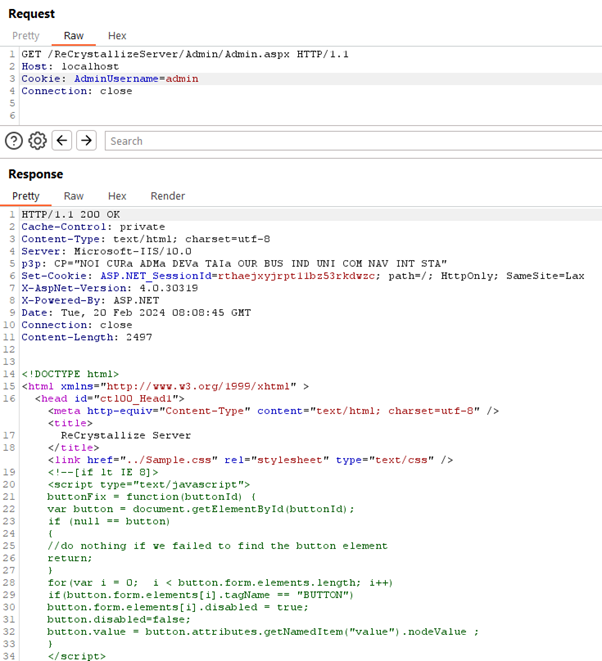602x661 pixels.
Task: Open the Request Hex tab
Action: point(117,36)
